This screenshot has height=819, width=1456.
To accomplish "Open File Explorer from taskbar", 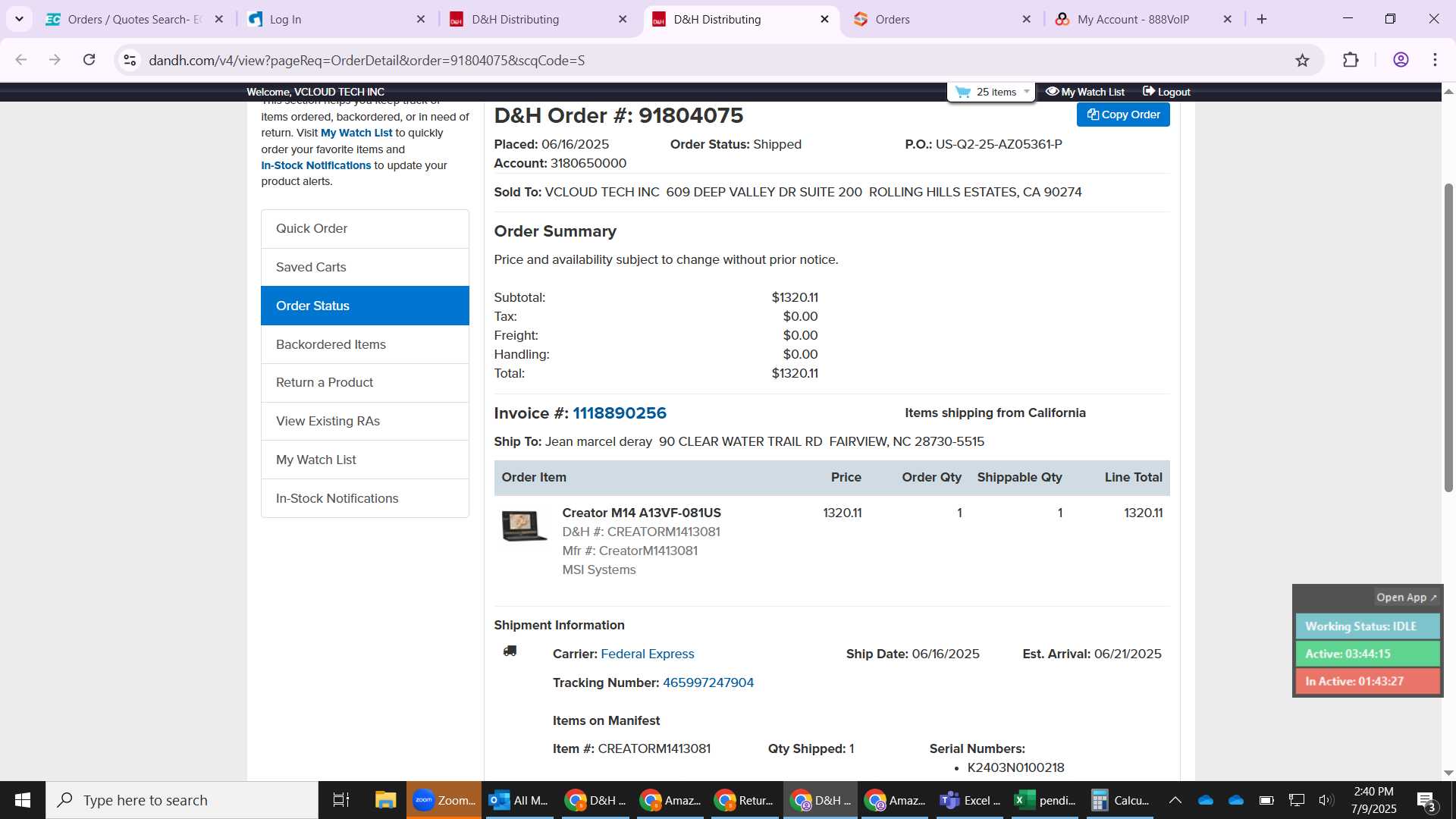I will tap(385, 800).
